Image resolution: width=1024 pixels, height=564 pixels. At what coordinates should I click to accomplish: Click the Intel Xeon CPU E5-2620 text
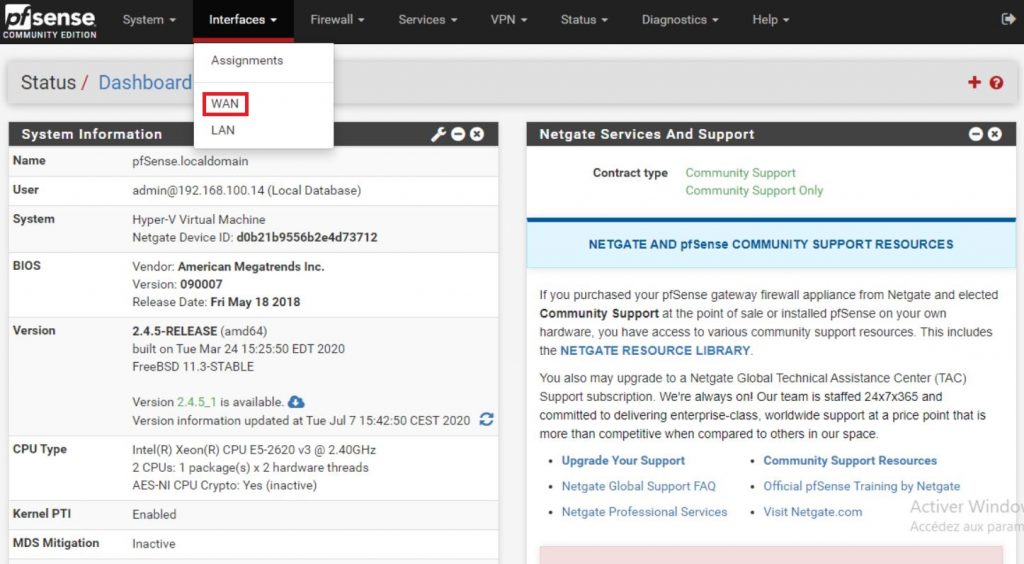(254, 450)
